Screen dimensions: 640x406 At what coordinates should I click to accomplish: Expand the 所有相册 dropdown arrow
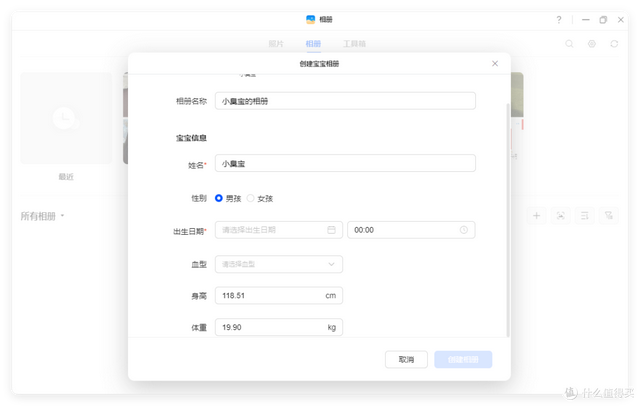[x=62, y=215]
